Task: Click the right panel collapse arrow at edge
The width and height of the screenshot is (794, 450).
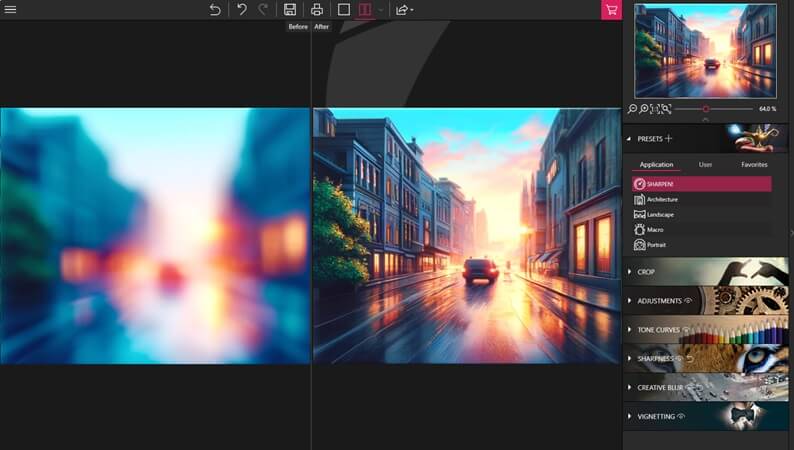Action: tap(791, 233)
